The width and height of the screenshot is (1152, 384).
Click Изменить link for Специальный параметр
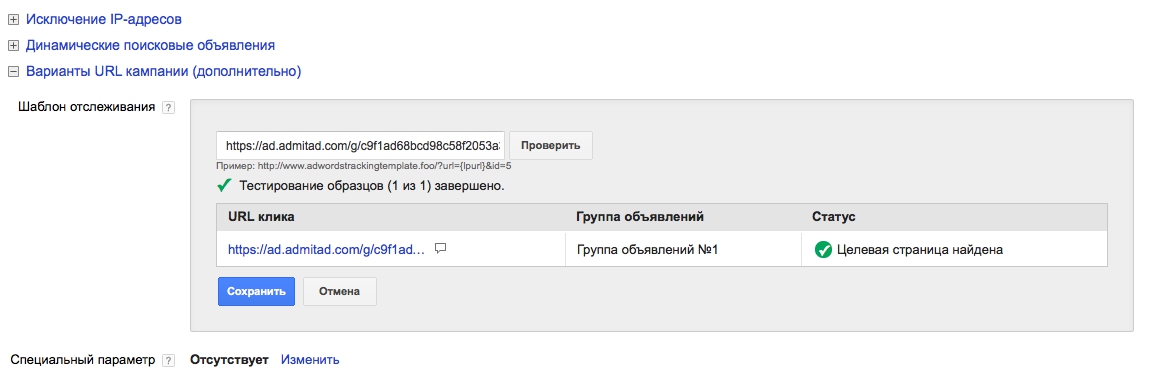coord(310,361)
